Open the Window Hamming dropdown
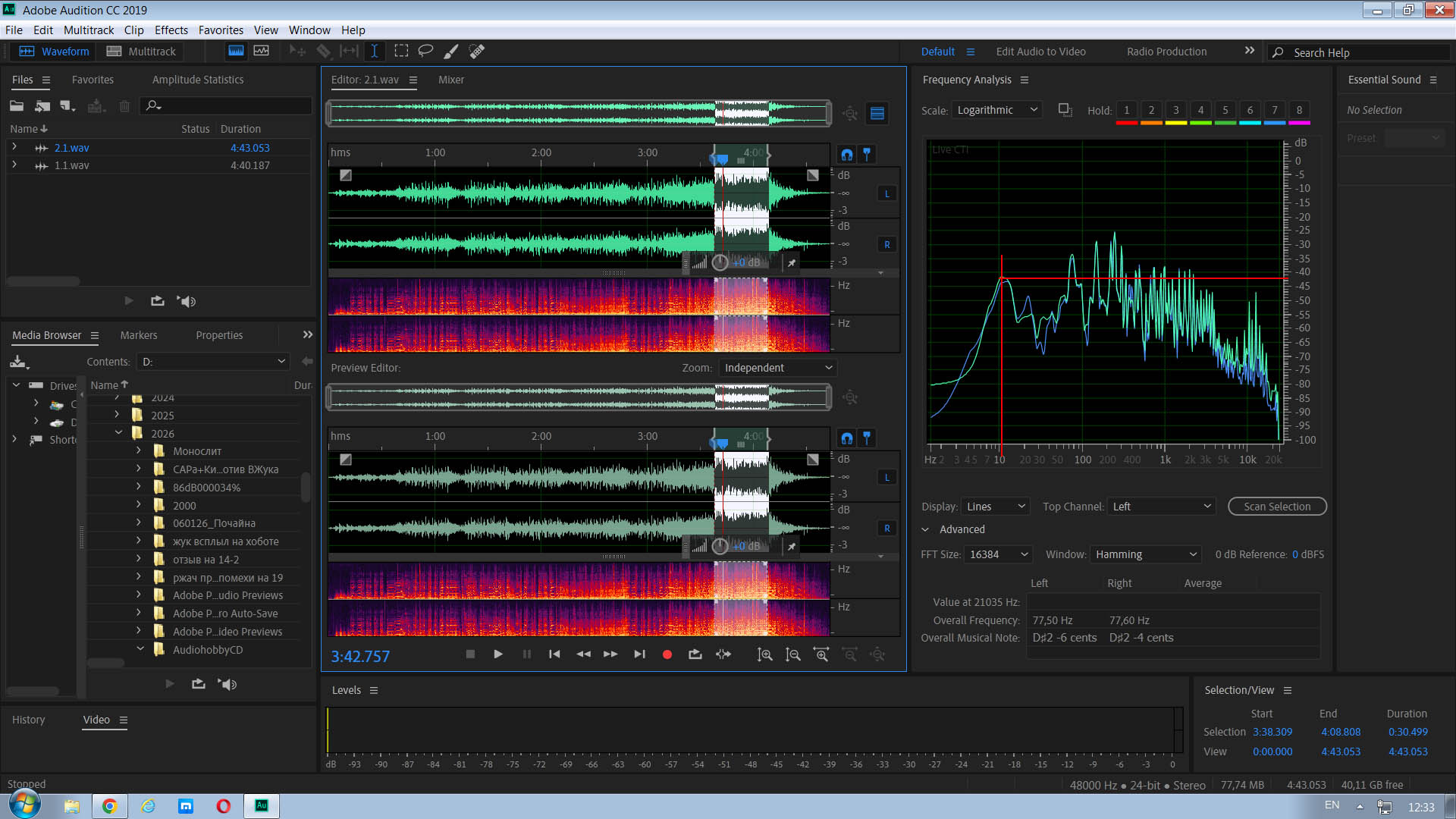Viewport: 1456px width, 819px height. 1146,554
